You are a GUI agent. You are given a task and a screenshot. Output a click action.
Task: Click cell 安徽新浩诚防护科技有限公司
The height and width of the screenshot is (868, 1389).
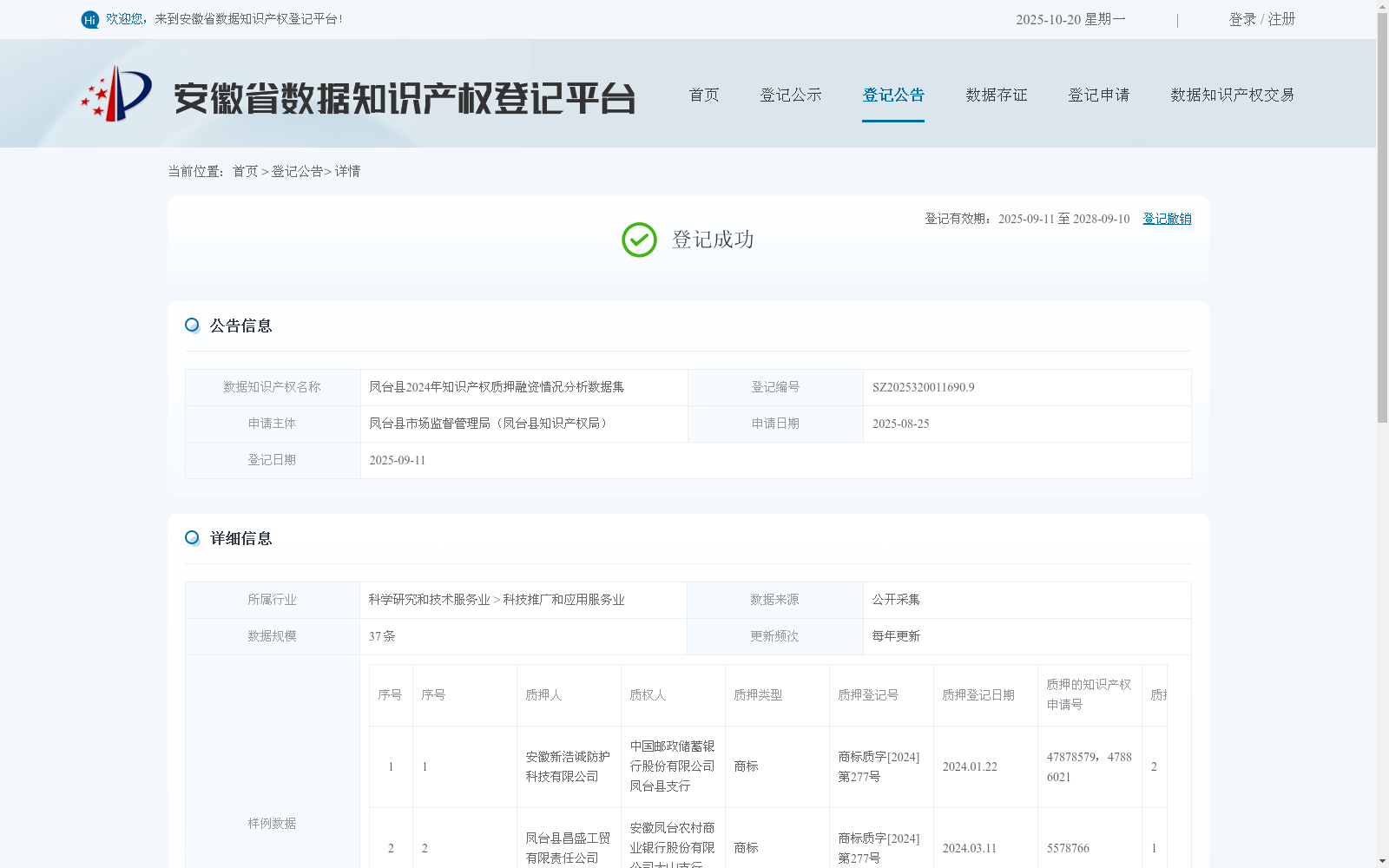click(x=568, y=766)
